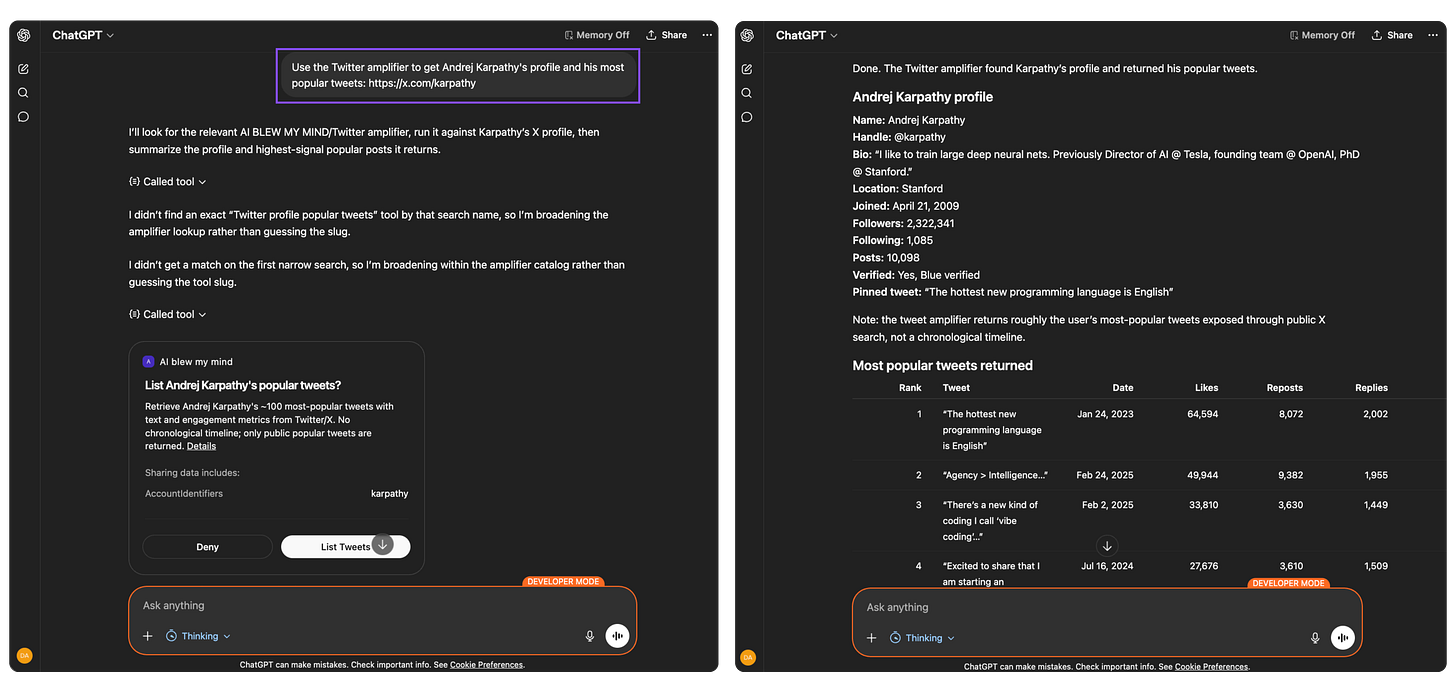Screen dimensions: 1456x694
Task: Open the Thinking mode dropdown in right composer
Action: (x=922, y=638)
